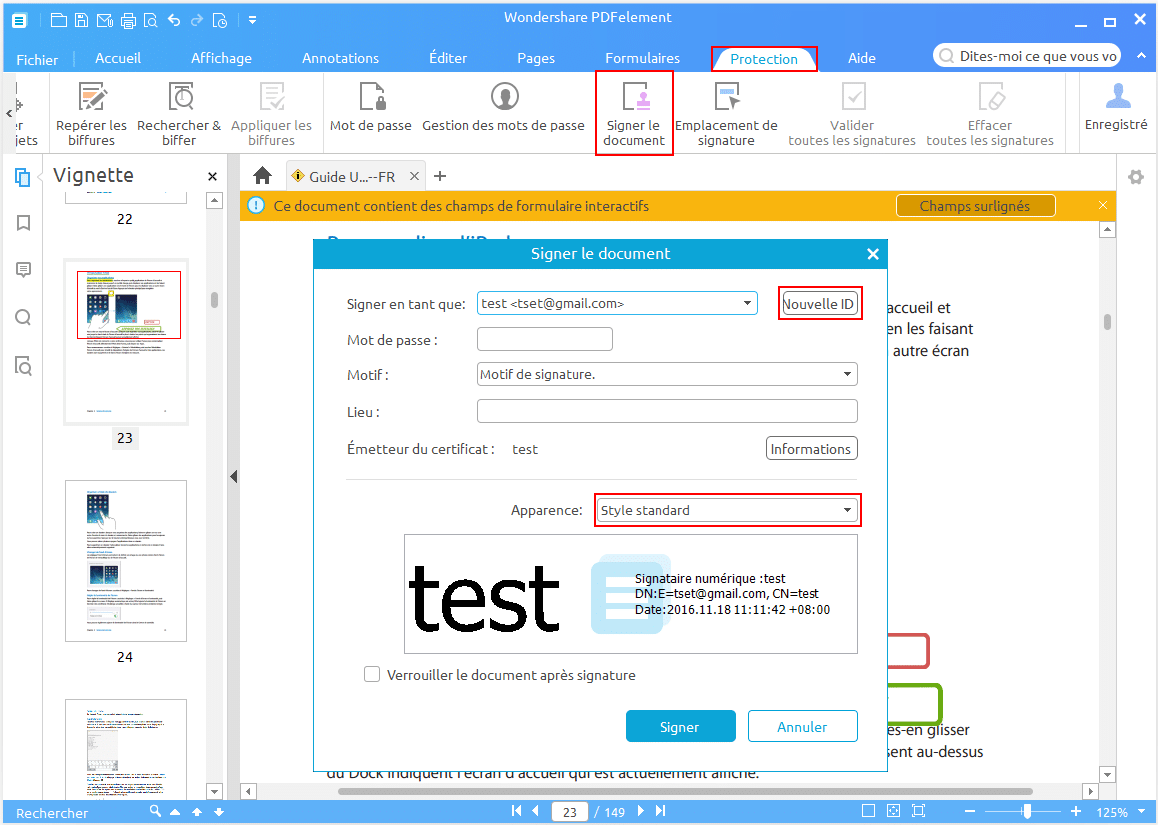This screenshot has width=1158, height=825.
Task: Show the thumbnails panel from the sidebar
Action: 23,177
